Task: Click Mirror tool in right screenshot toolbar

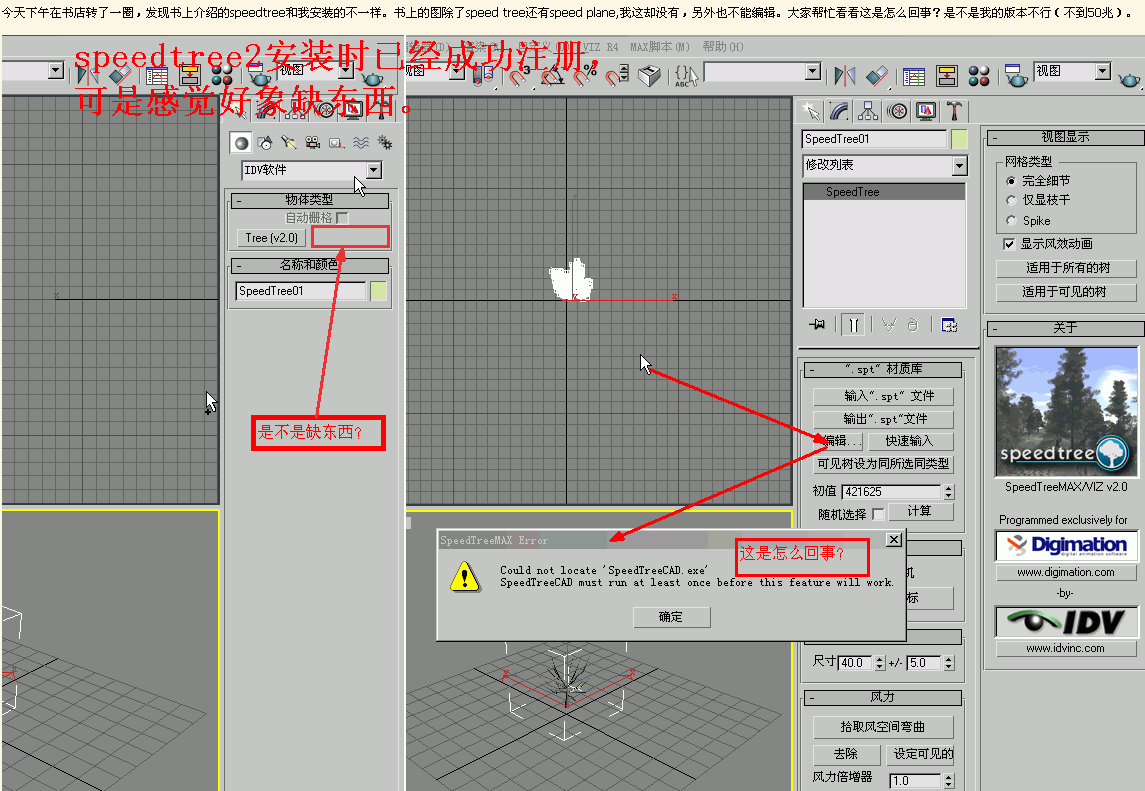Action: point(844,76)
